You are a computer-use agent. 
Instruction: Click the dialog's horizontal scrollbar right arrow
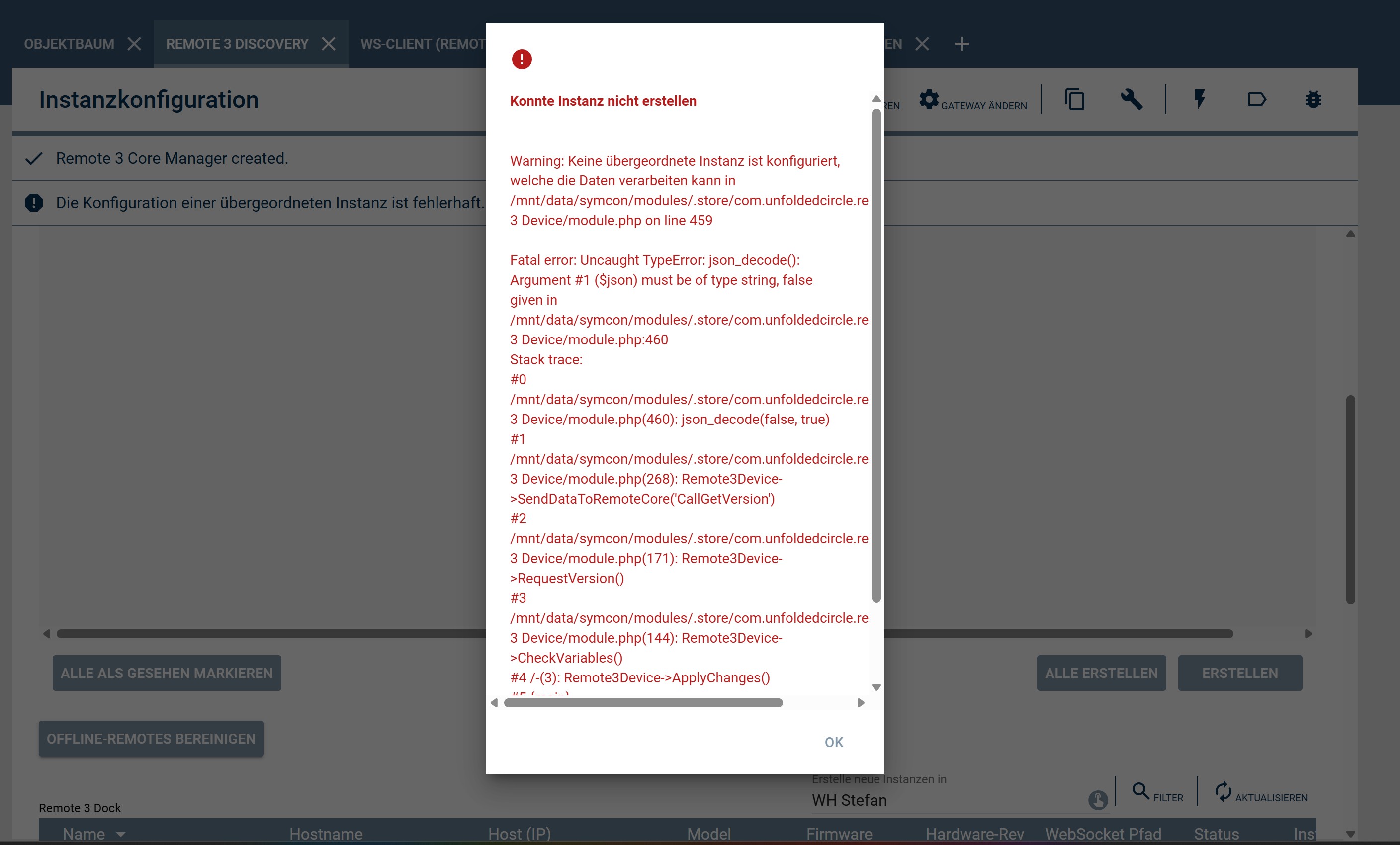point(861,703)
